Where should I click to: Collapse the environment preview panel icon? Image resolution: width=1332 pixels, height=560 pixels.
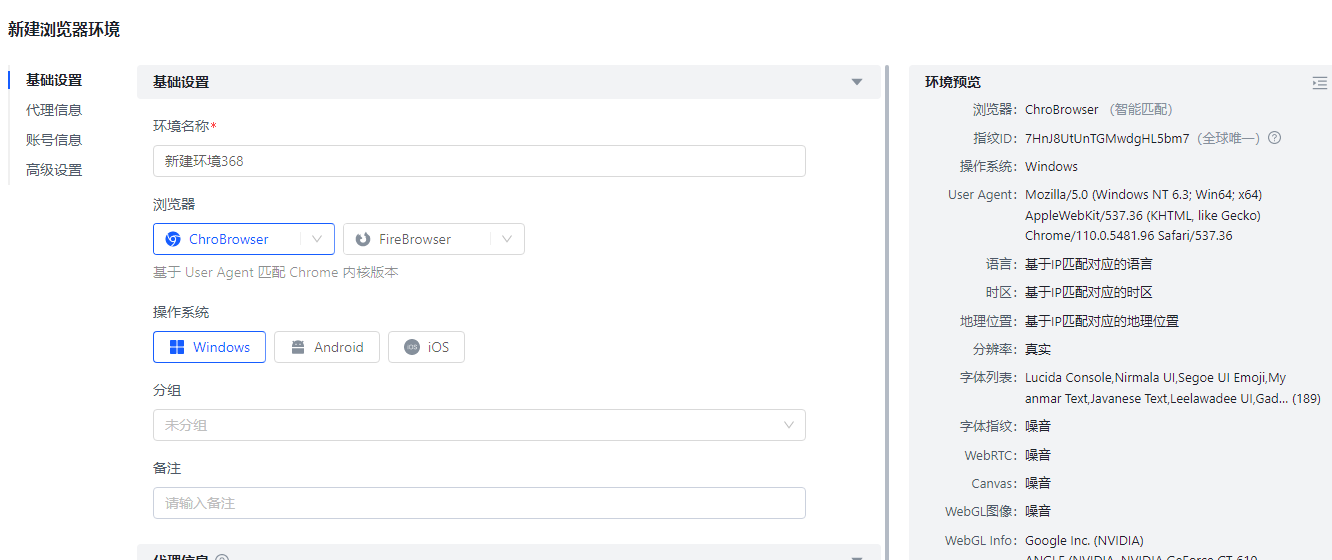(1320, 83)
